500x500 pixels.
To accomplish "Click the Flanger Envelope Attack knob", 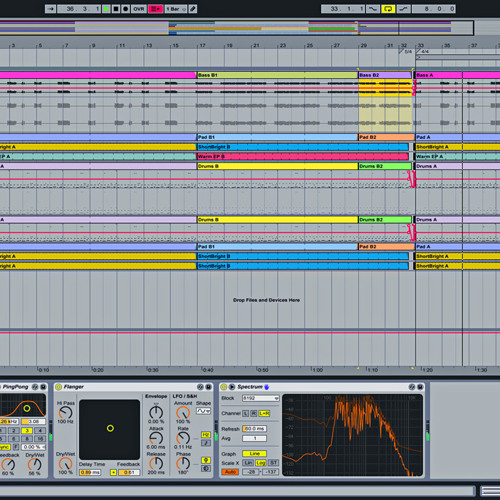I will click(x=156, y=438).
